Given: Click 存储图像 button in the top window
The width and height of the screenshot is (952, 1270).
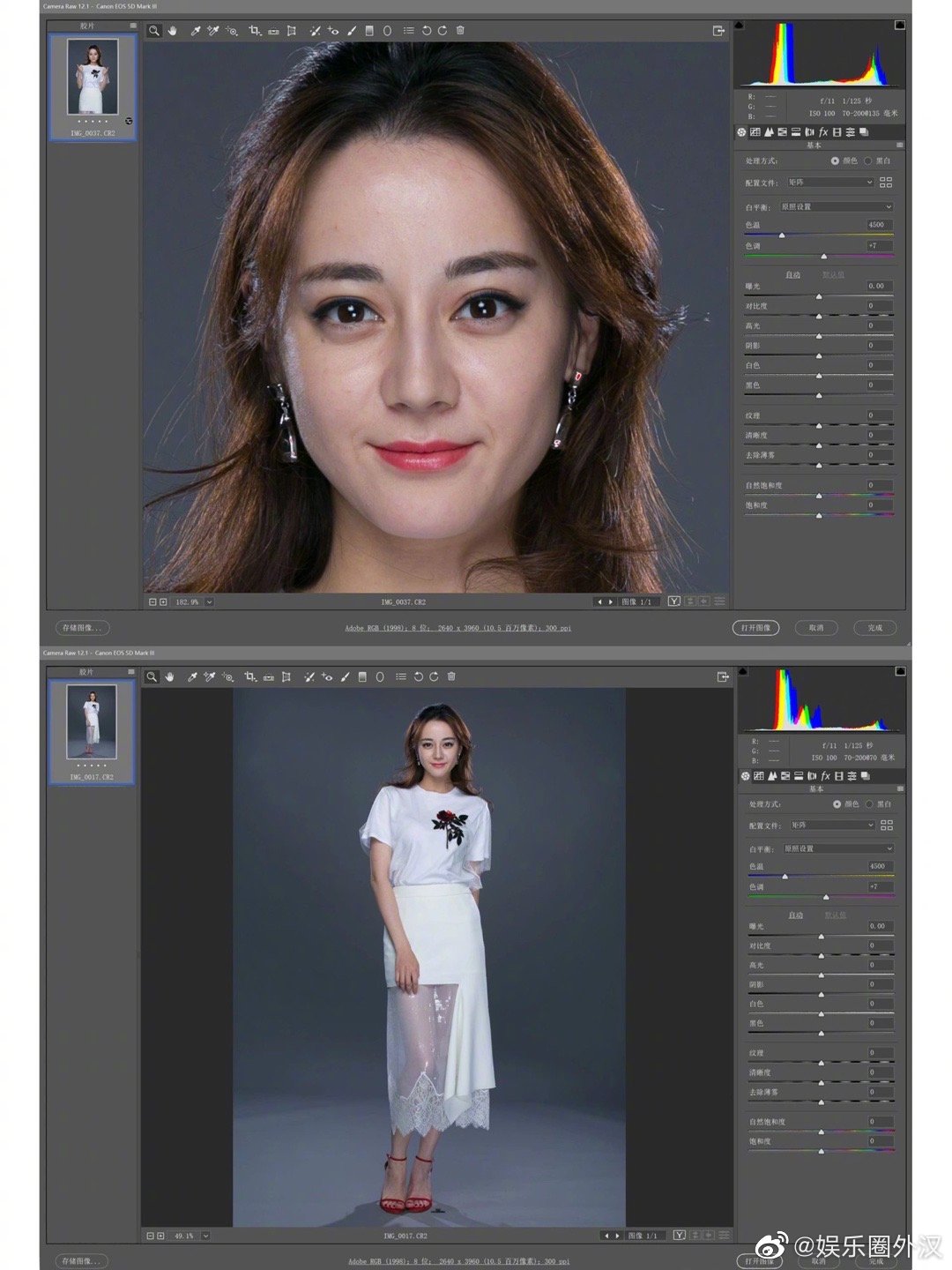Looking at the screenshot, I should point(83,628).
